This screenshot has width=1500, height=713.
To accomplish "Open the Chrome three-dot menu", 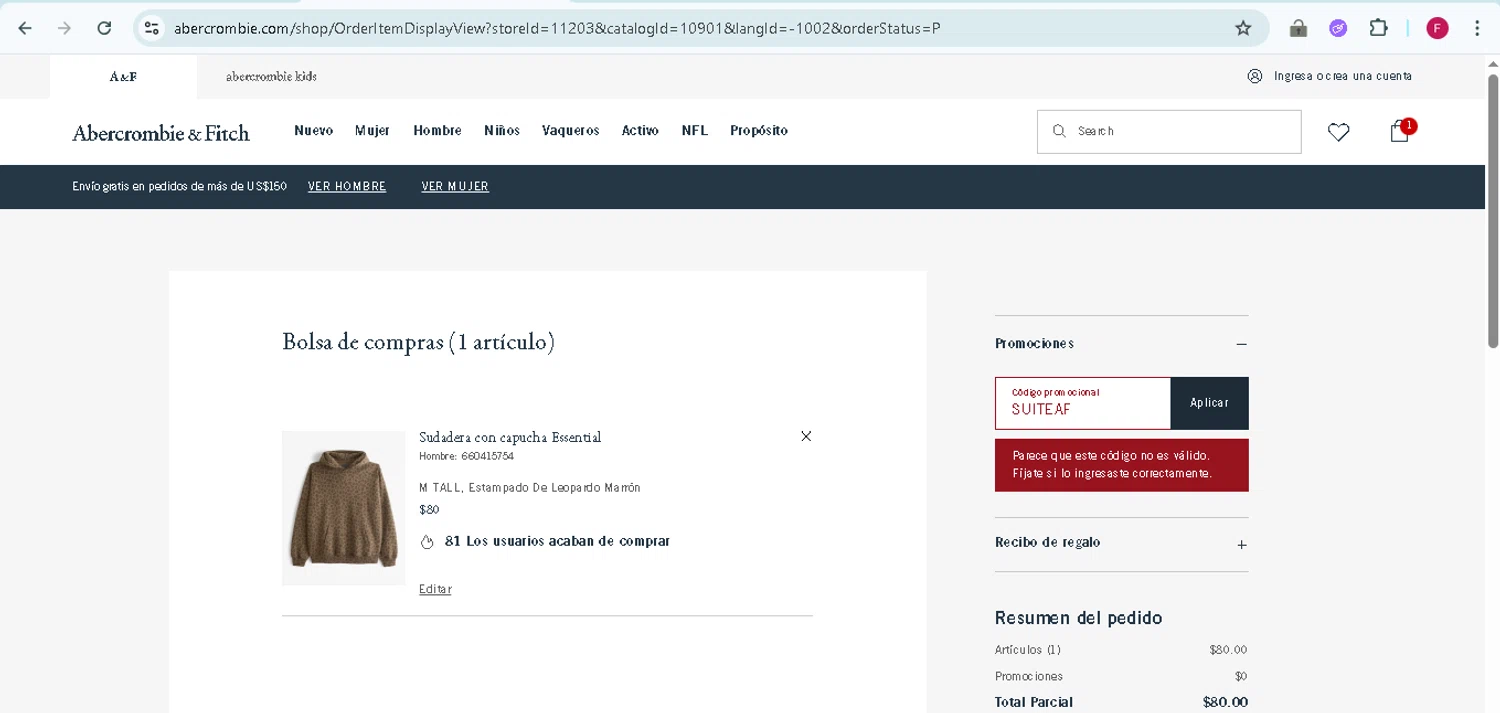I will [1477, 28].
